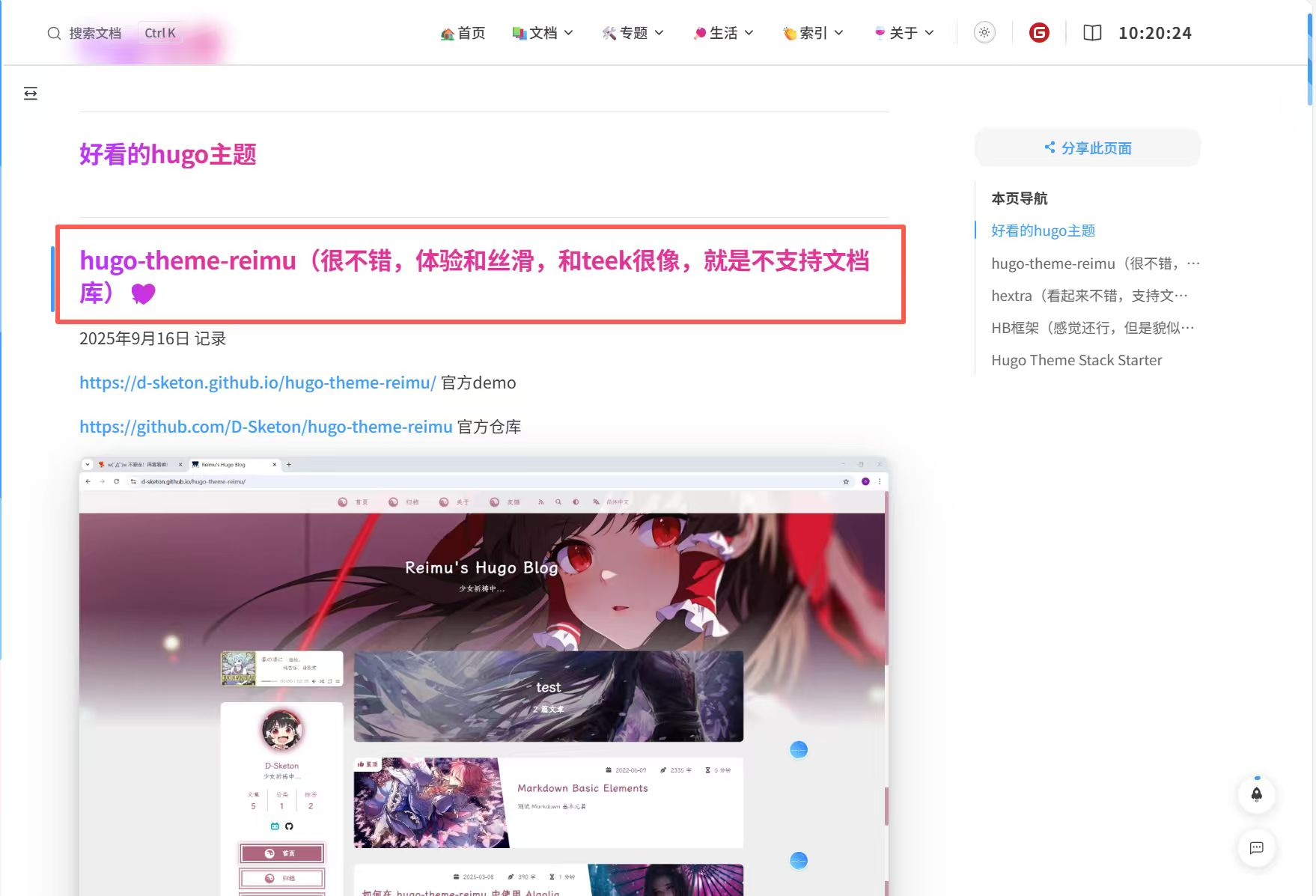
Task: Go to 首页 home menu item
Action: 463,33
